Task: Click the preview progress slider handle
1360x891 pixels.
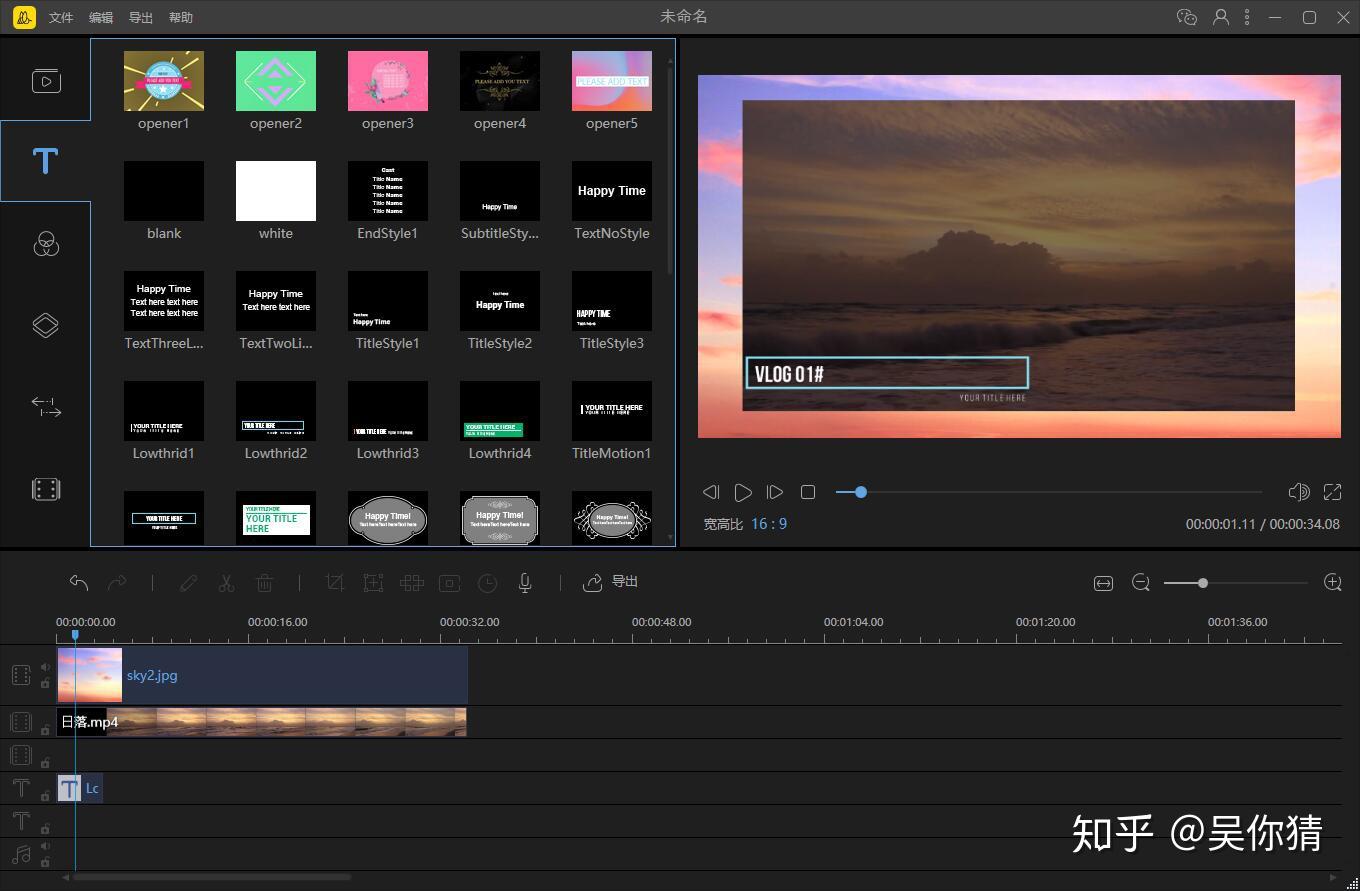Action: coord(860,492)
